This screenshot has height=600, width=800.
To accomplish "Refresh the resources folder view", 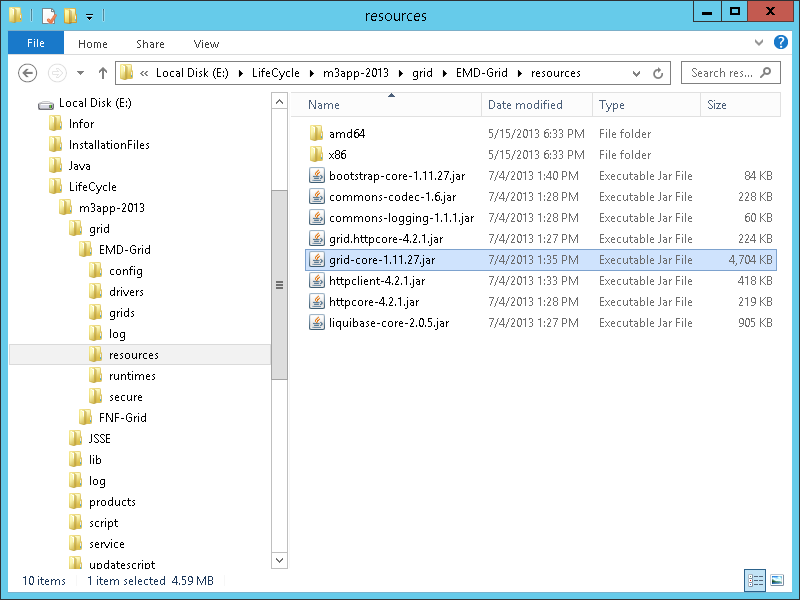I will pyautogui.click(x=658, y=73).
